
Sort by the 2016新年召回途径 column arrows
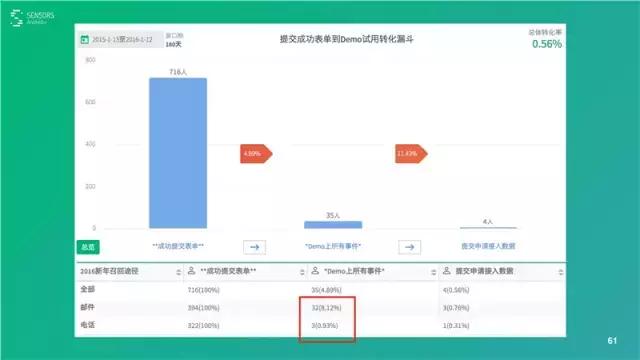point(178,272)
